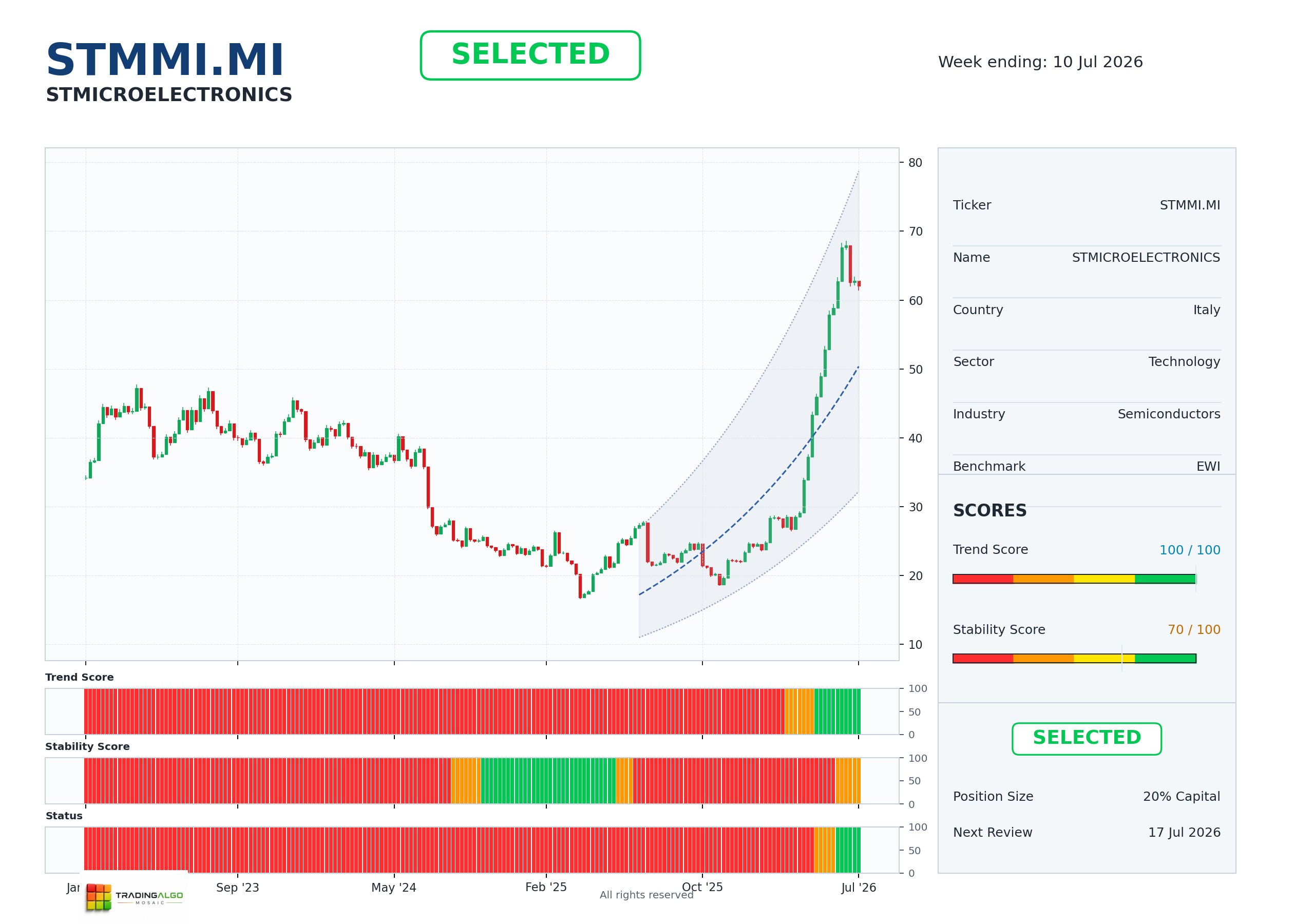1294x924 pixels.
Task: Click the Trend Score history strip title
Action: tap(80, 677)
